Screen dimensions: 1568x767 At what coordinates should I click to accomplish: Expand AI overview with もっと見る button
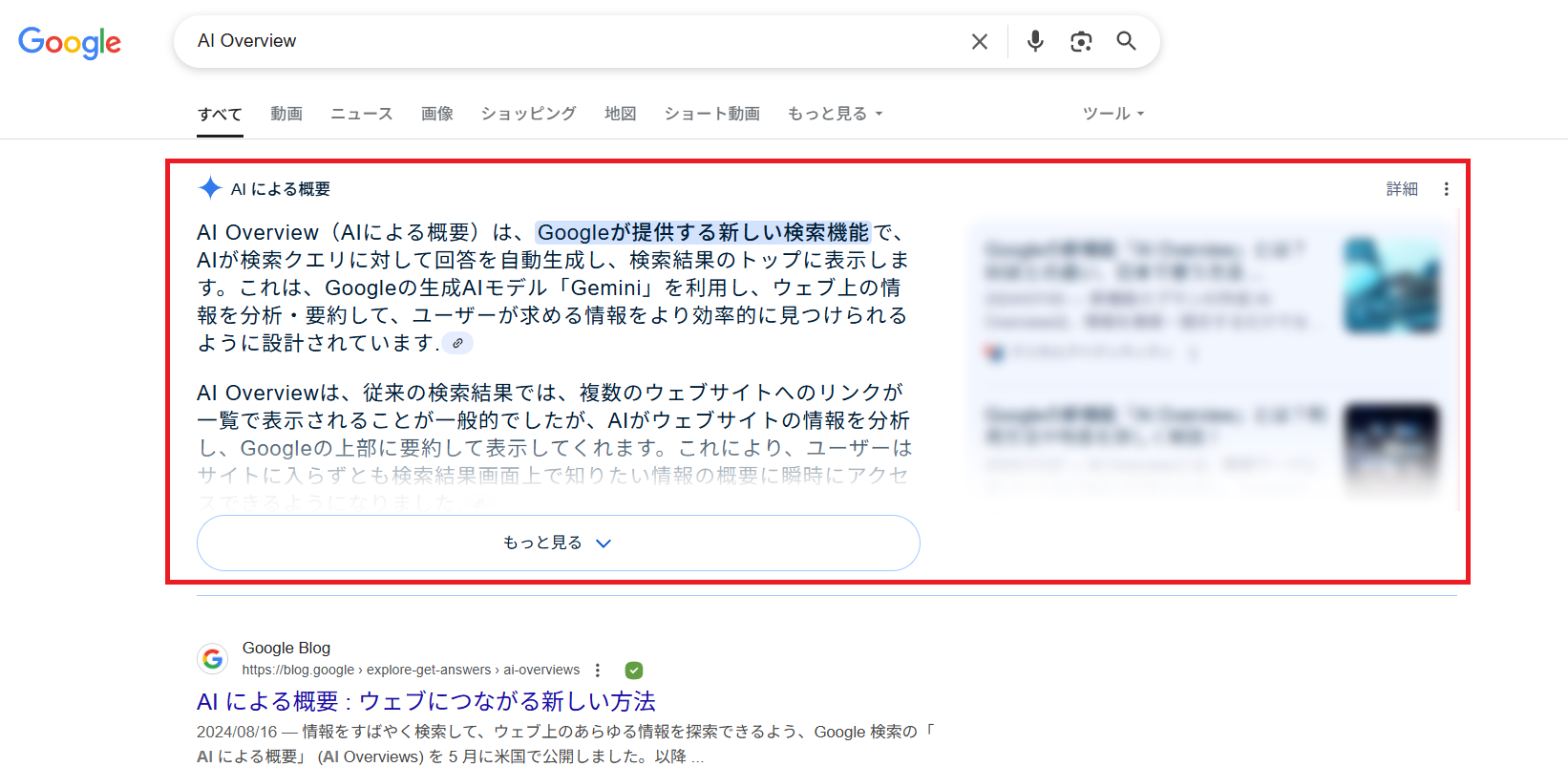click(x=559, y=543)
